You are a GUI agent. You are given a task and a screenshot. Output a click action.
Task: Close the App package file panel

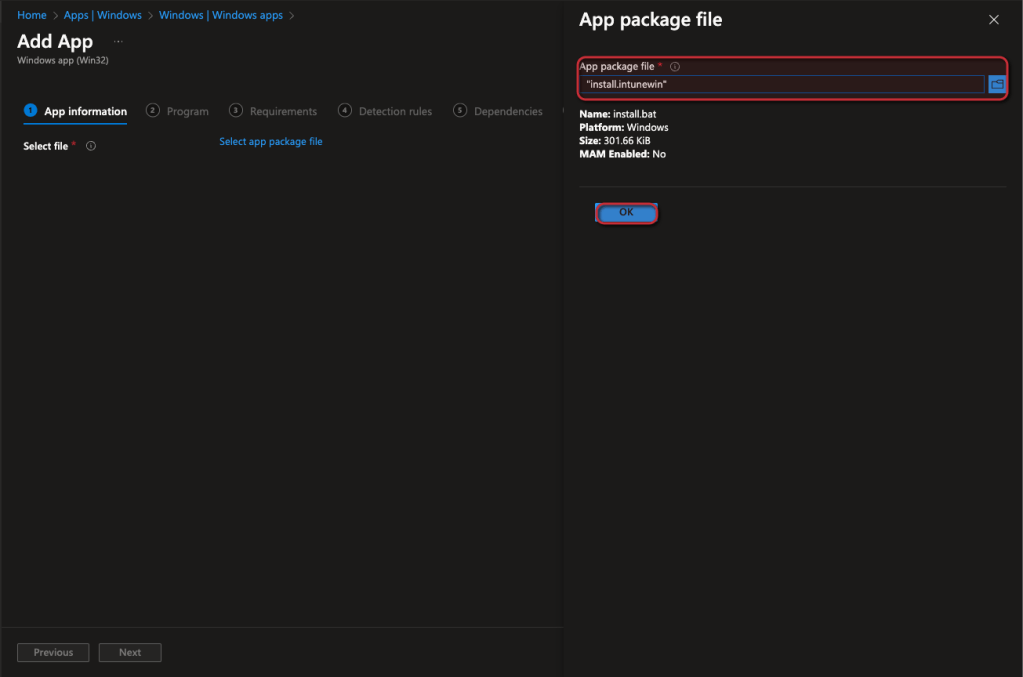(x=993, y=20)
